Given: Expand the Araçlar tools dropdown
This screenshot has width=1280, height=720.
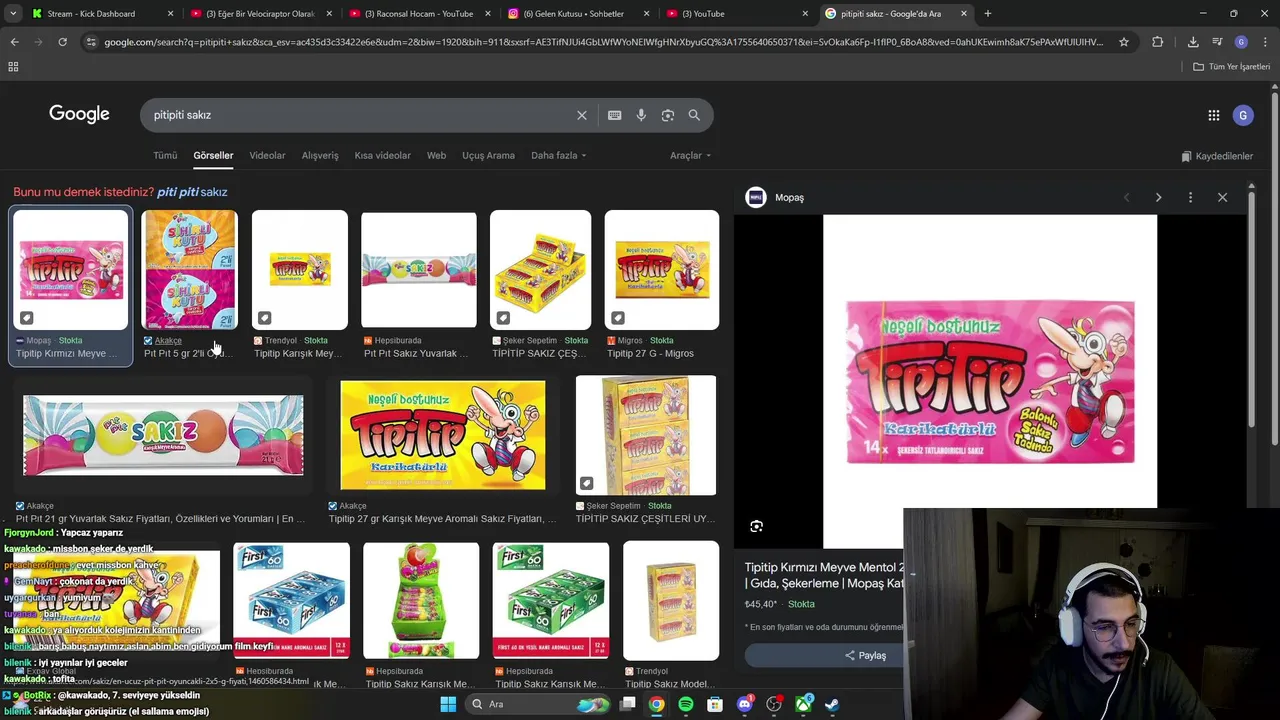Looking at the screenshot, I should click(x=690, y=156).
